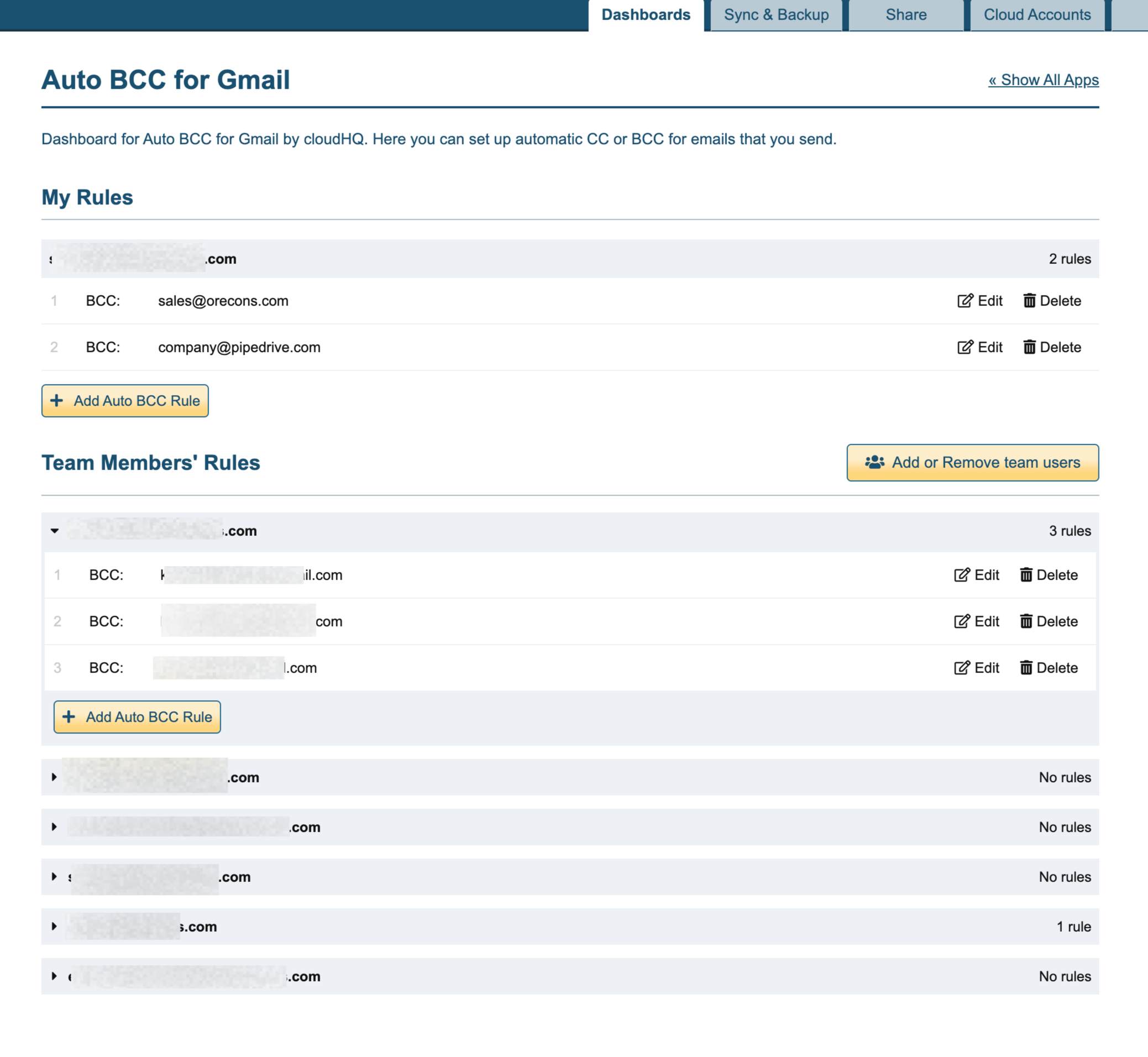
Task: Edit team member's third BCC rule
Action: pyautogui.click(x=976, y=667)
